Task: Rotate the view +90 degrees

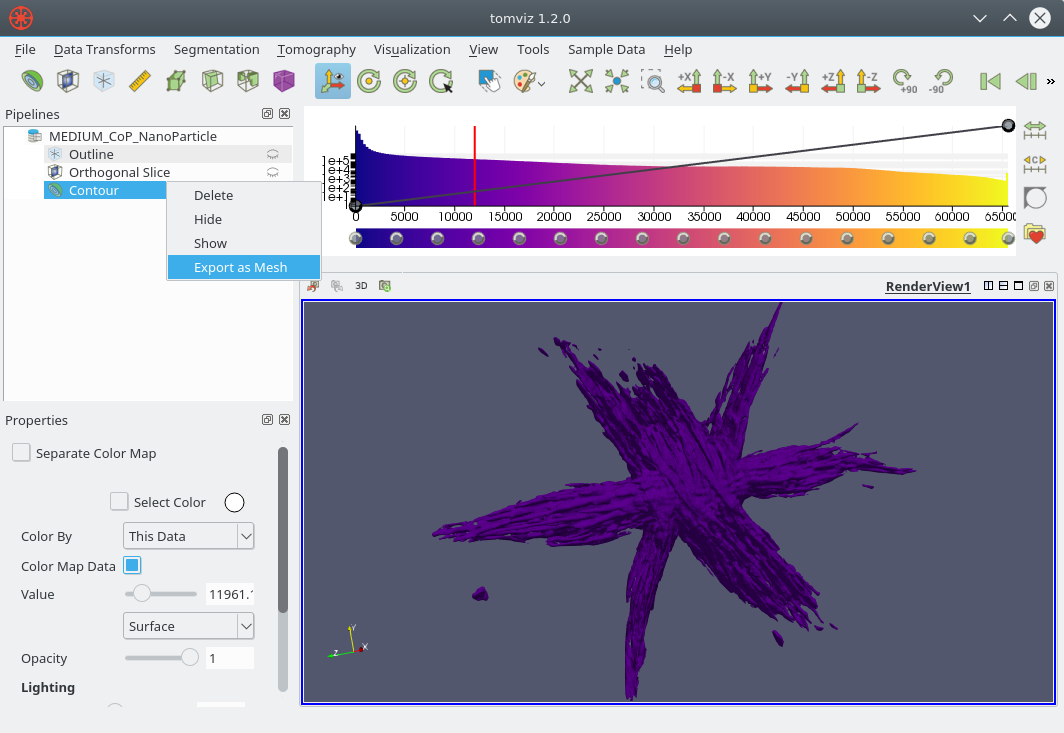Action: pyautogui.click(x=905, y=81)
